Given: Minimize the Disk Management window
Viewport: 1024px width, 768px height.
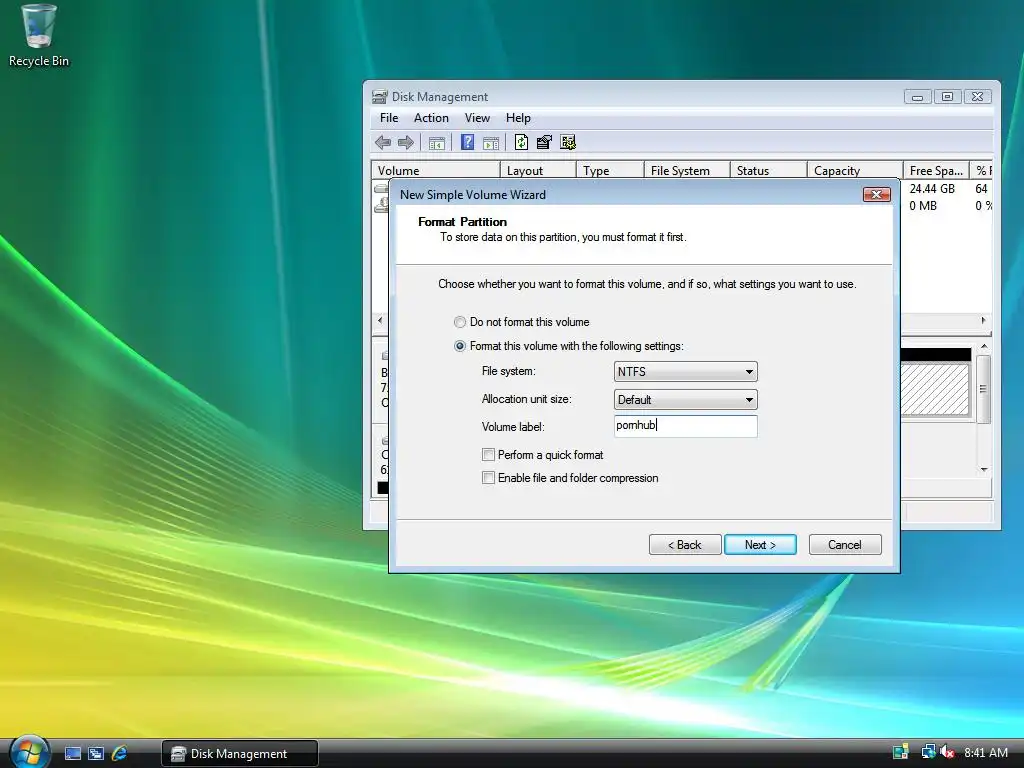Looking at the screenshot, I should point(918,97).
